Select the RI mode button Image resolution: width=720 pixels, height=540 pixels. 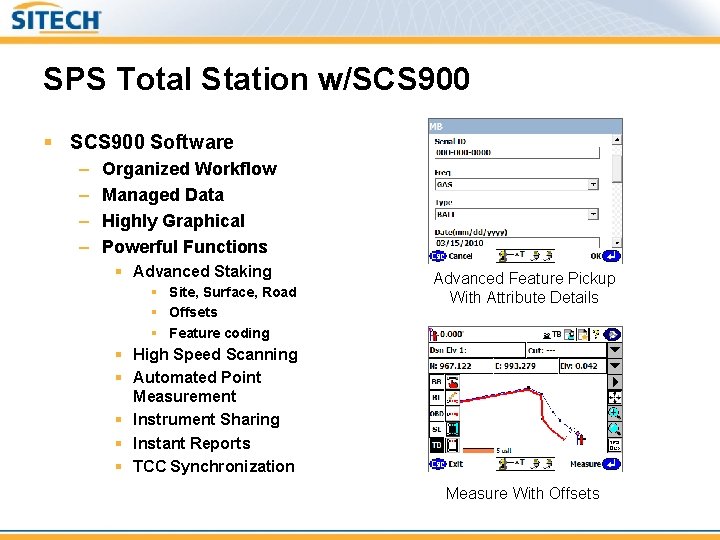click(x=436, y=398)
